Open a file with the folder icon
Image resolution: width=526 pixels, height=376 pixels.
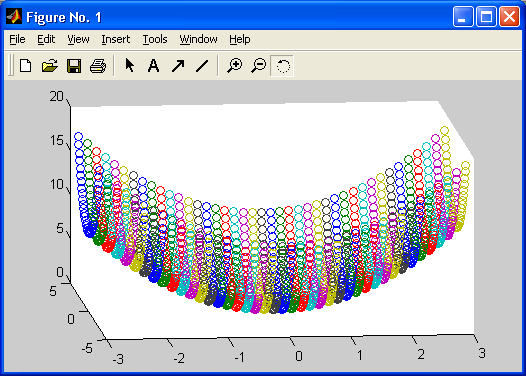point(50,66)
